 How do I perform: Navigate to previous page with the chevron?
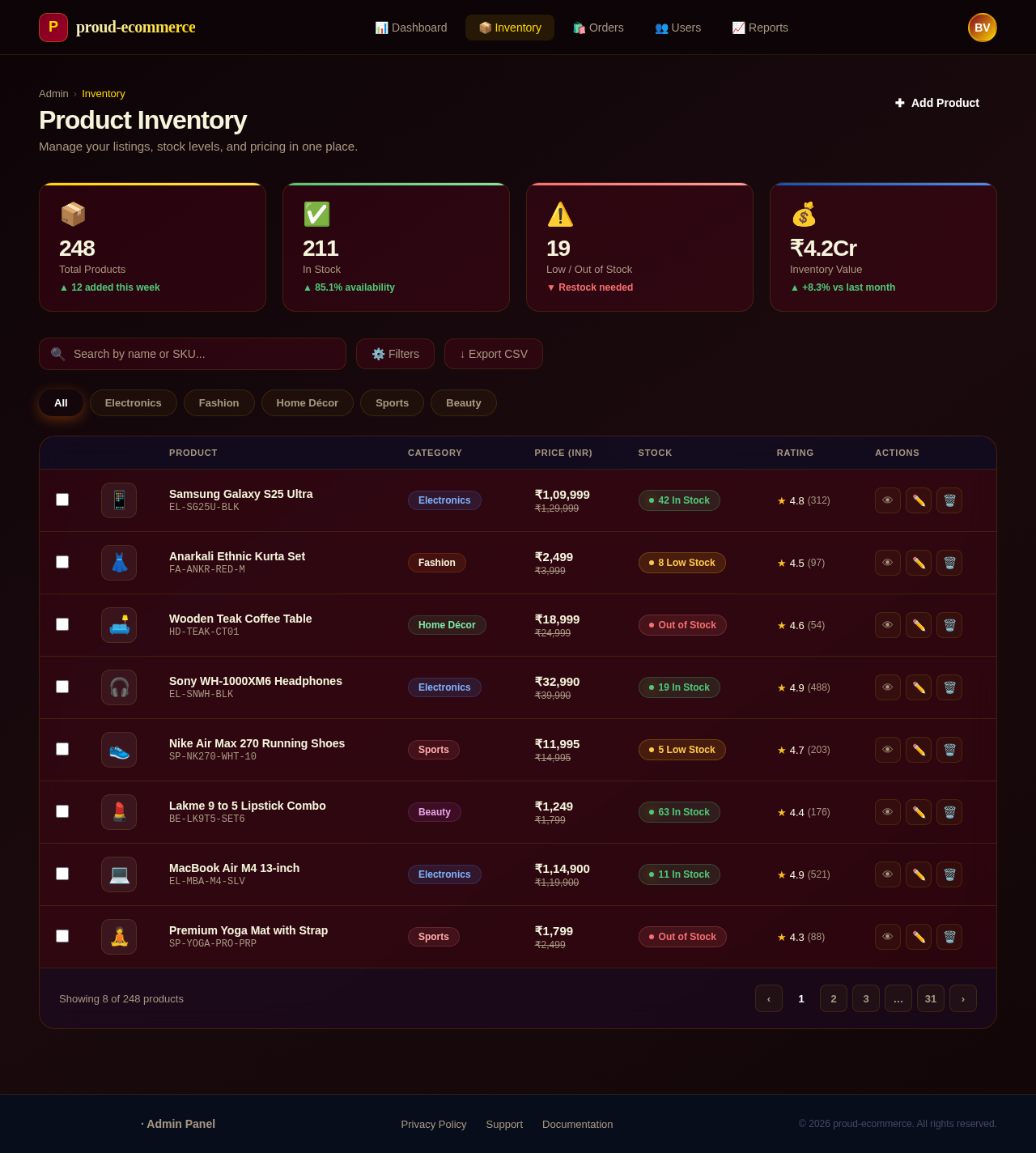click(768, 998)
